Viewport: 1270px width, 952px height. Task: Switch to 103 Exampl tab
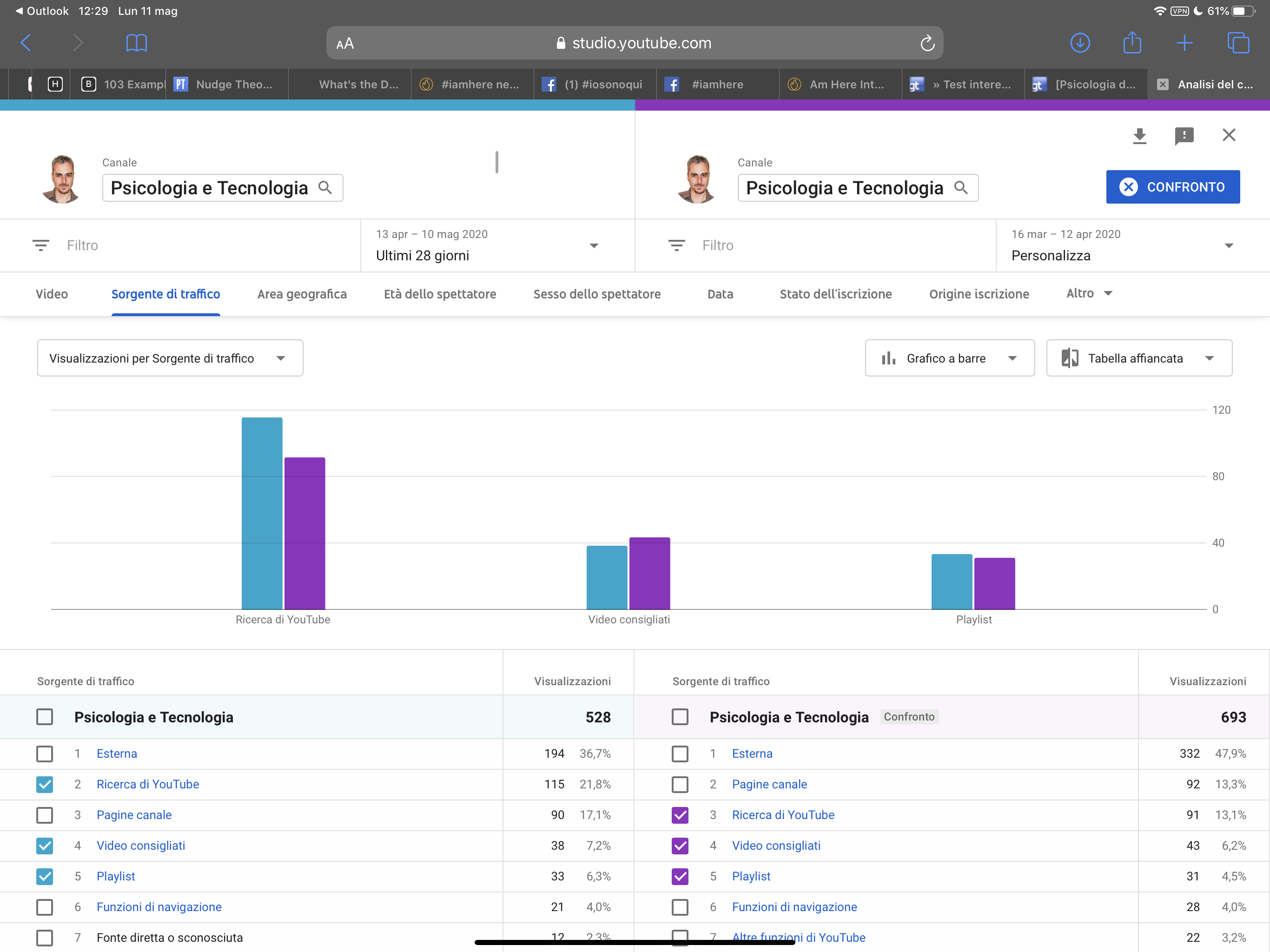pos(118,85)
